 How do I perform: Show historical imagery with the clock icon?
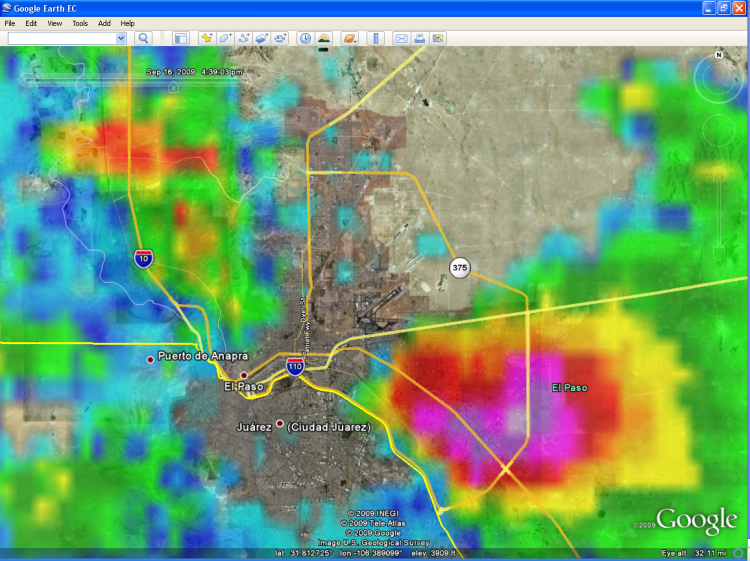pyautogui.click(x=305, y=38)
